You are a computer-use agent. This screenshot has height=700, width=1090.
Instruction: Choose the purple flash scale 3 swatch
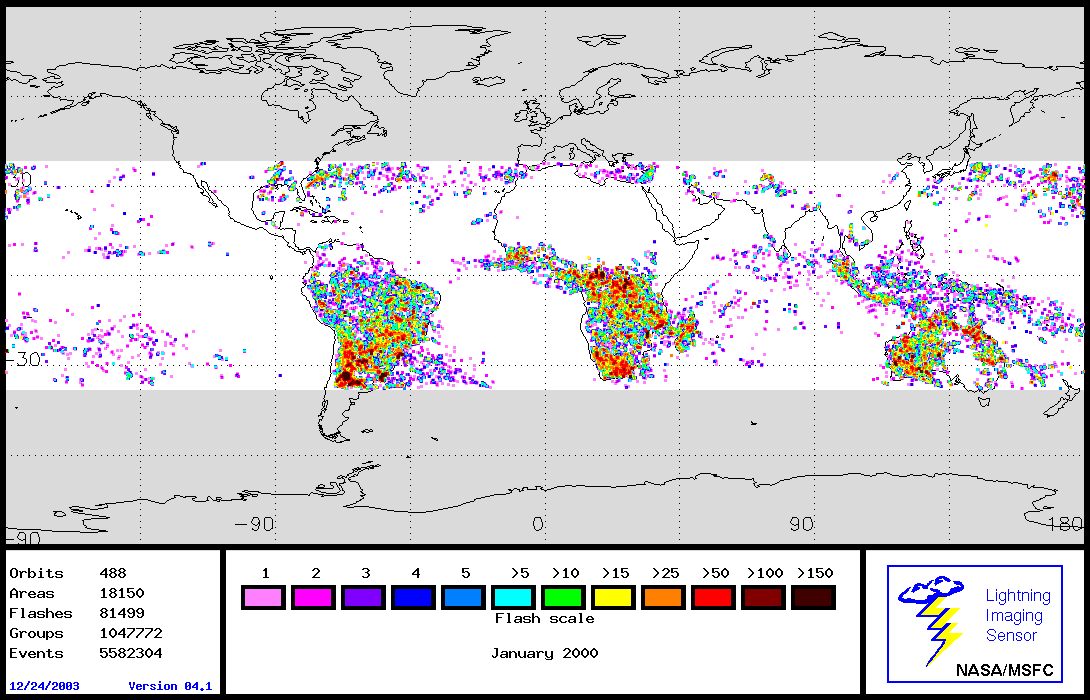[x=365, y=598]
